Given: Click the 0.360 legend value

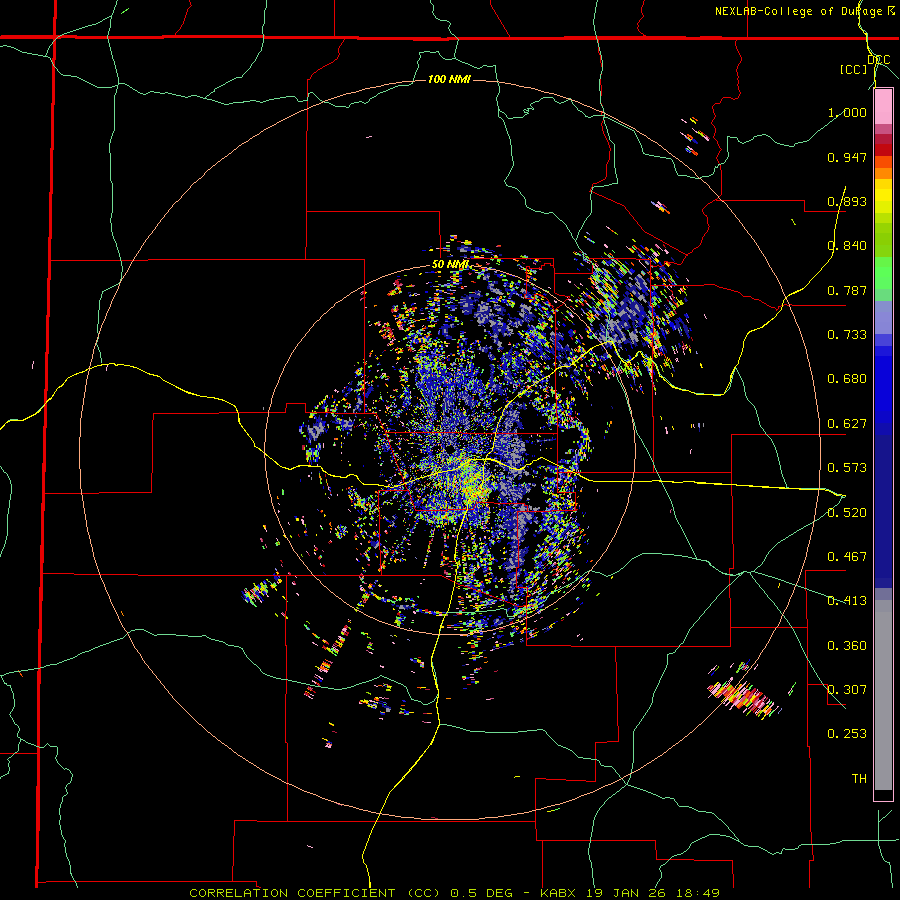Looking at the screenshot, I should click(847, 646).
